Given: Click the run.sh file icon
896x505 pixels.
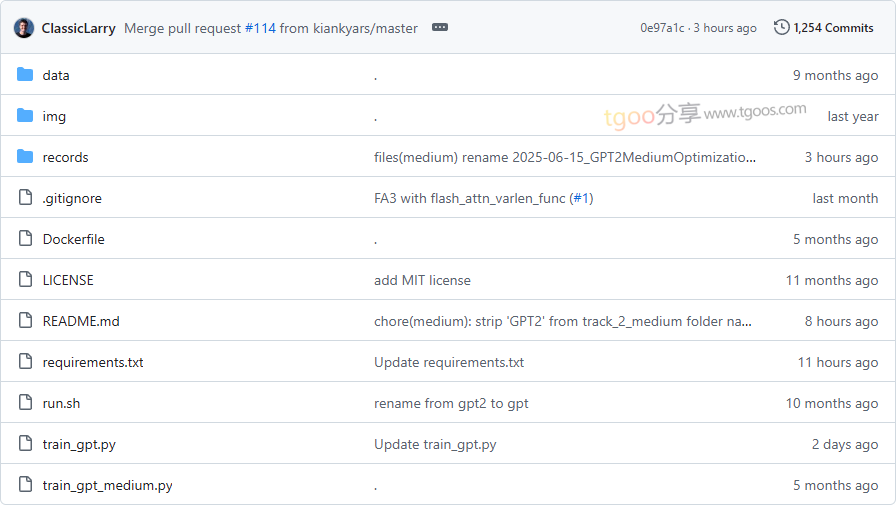Looking at the screenshot, I should point(25,403).
